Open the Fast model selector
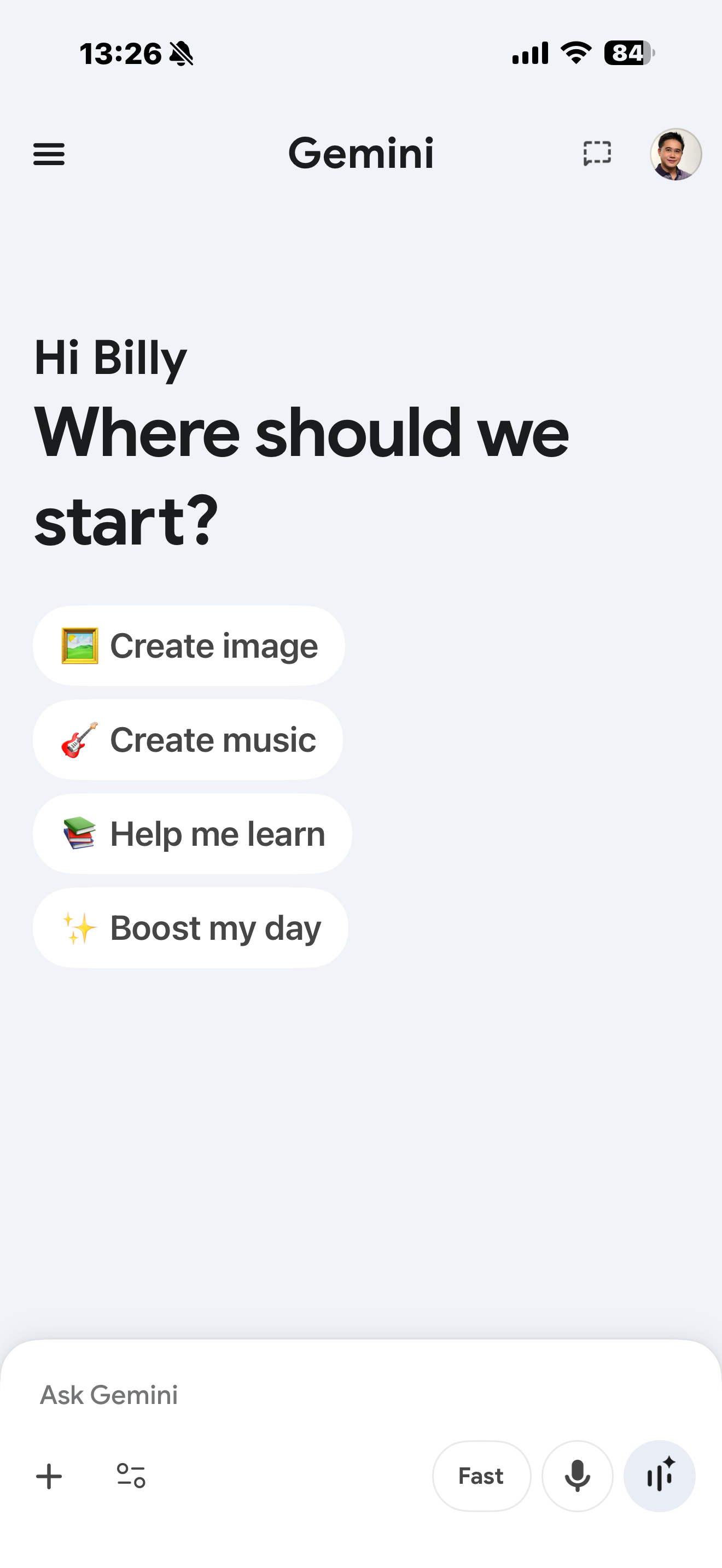 coord(481,1476)
